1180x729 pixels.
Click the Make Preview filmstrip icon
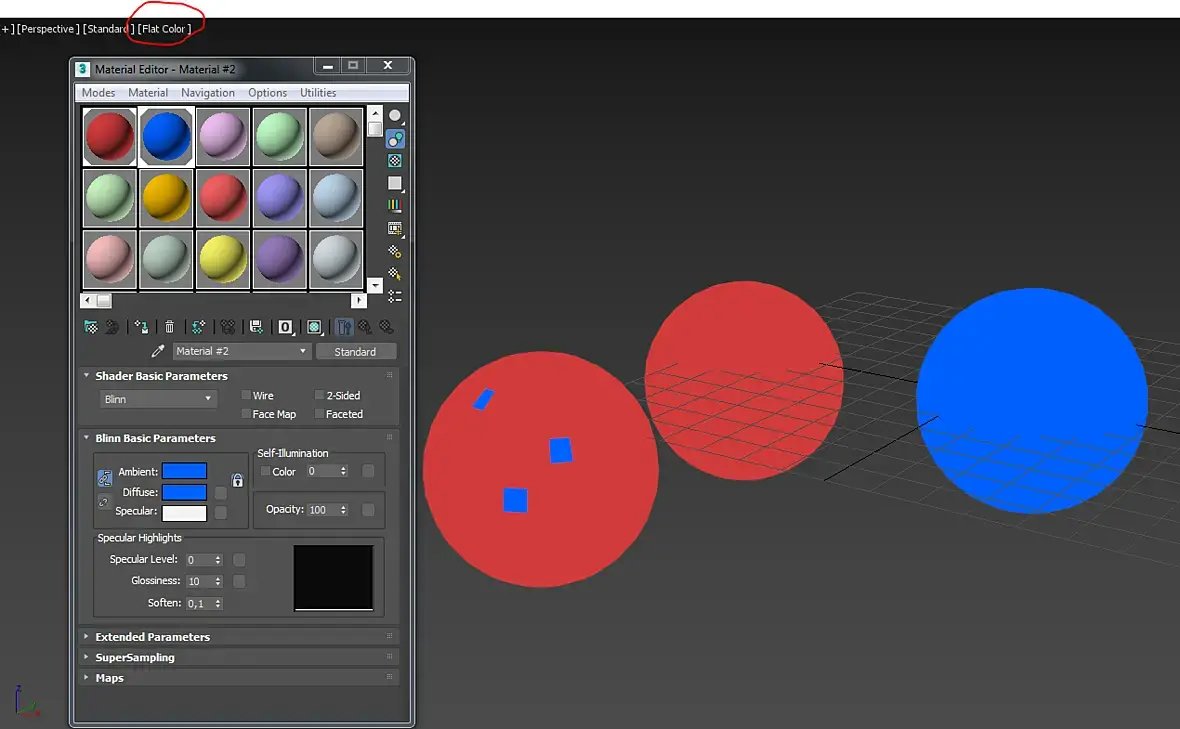(395, 229)
